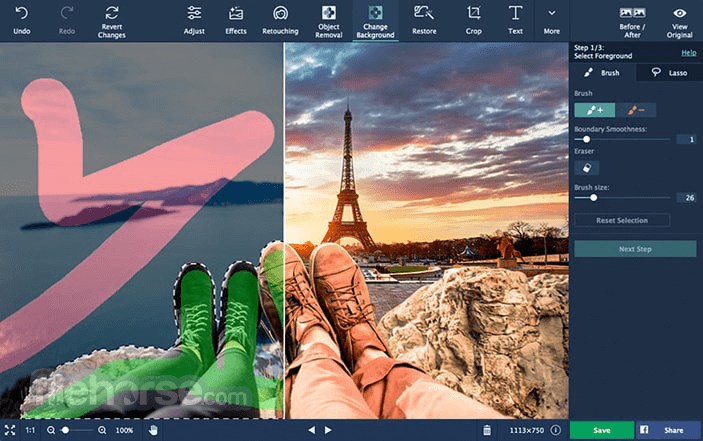The height and width of the screenshot is (441, 703).
Task: Toggle Before / After comparison view
Action: pyautogui.click(x=632, y=22)
